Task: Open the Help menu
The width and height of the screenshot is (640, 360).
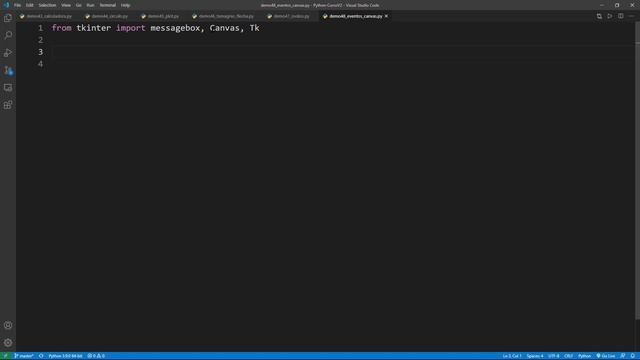Action: (125, 5)
